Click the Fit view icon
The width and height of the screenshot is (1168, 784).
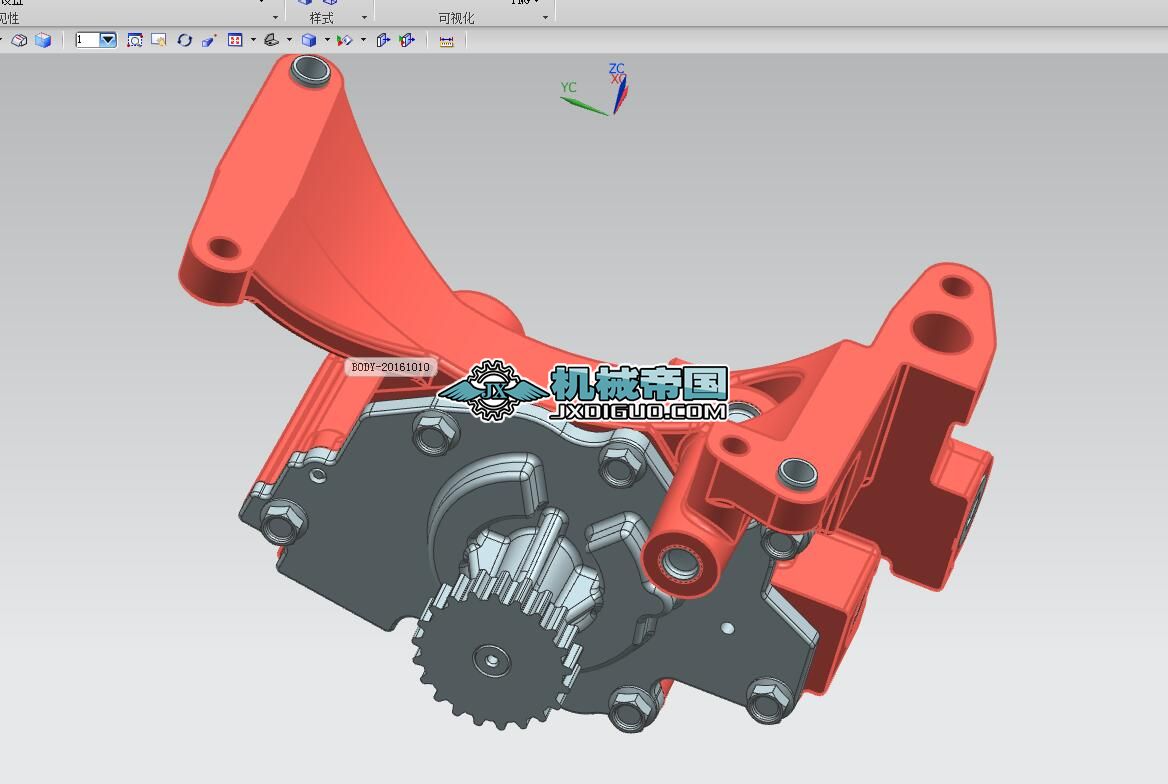[135, 40]
